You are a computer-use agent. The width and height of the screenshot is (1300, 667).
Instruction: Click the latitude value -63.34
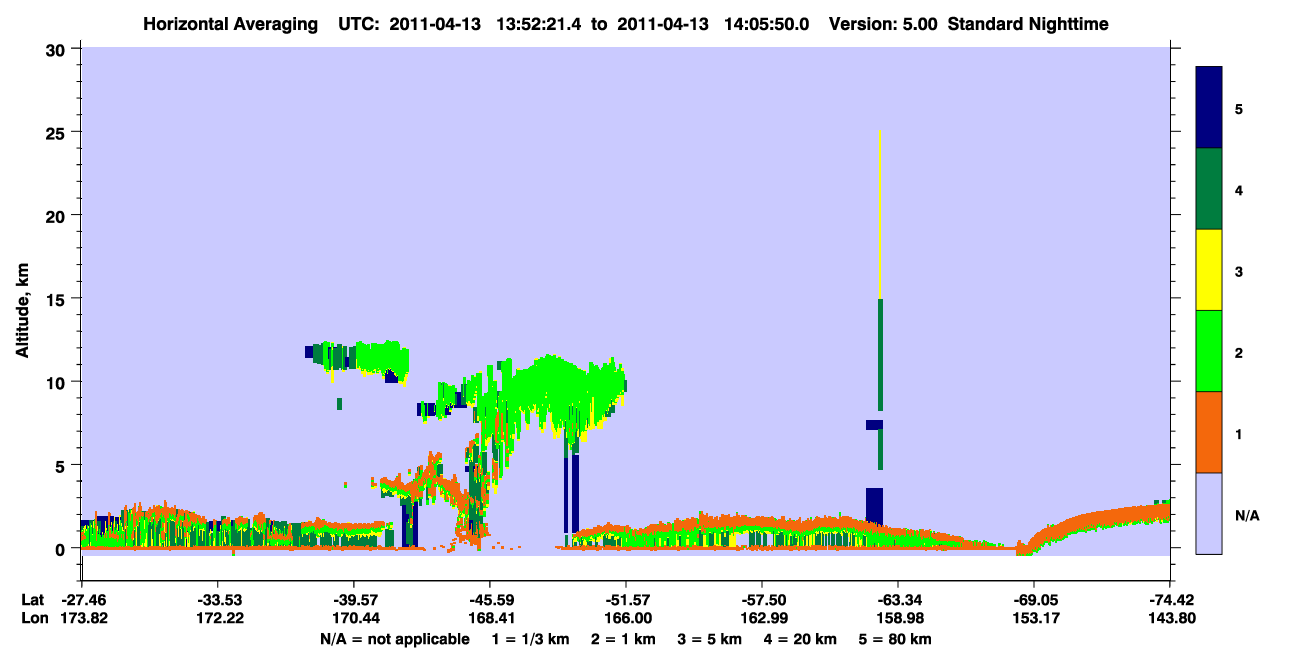pyautogui.click(x=898, y=600)
